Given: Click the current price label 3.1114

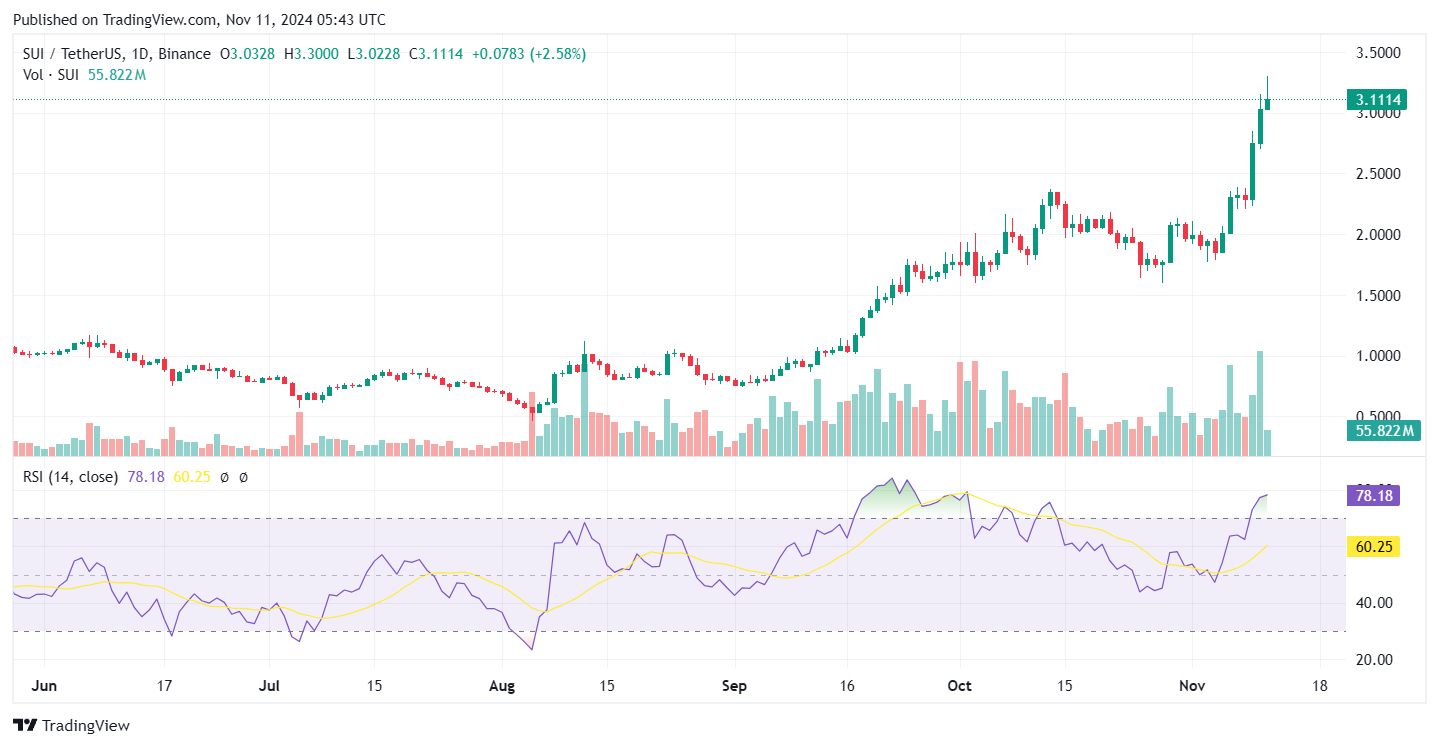Looking at the screenshot, I should (x=1377, y=99).
